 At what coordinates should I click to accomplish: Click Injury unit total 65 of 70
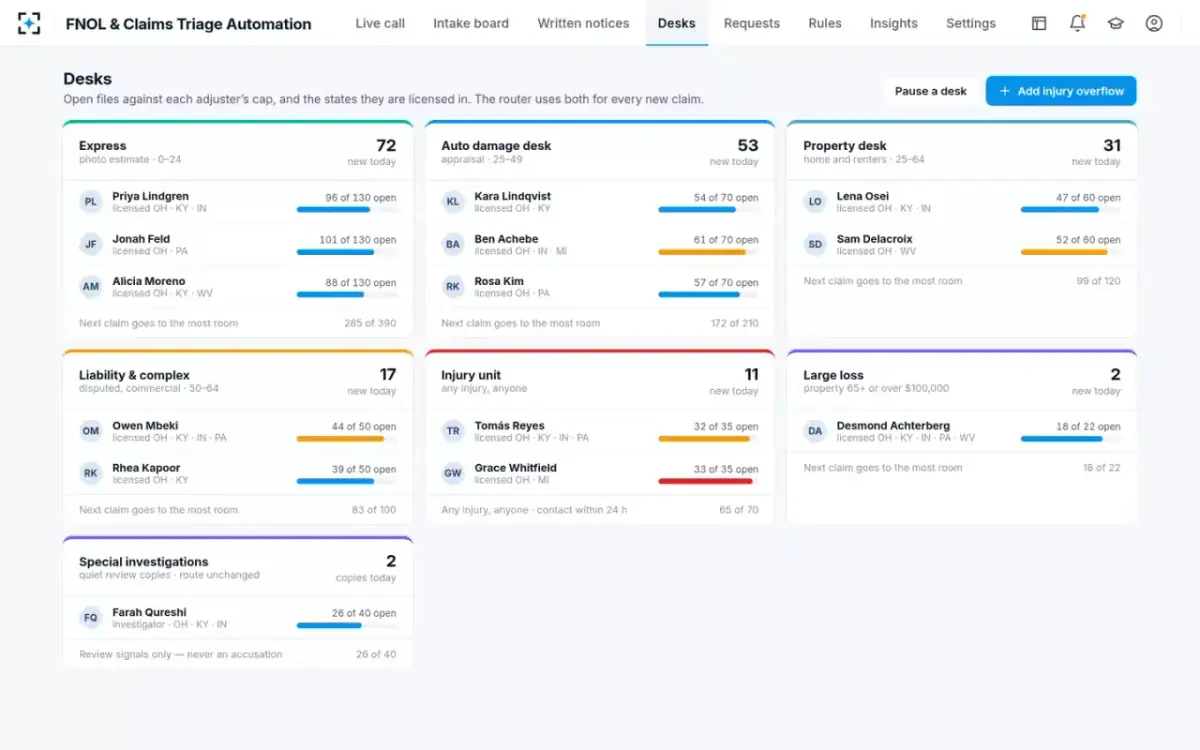pos(739,510)
